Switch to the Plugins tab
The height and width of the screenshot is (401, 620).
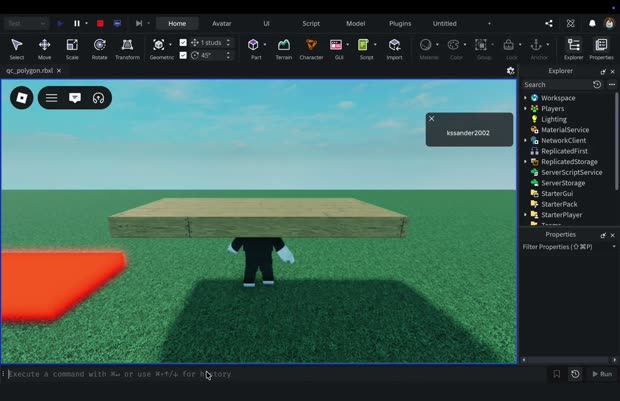pyautogui.click(x=400, y=23)
